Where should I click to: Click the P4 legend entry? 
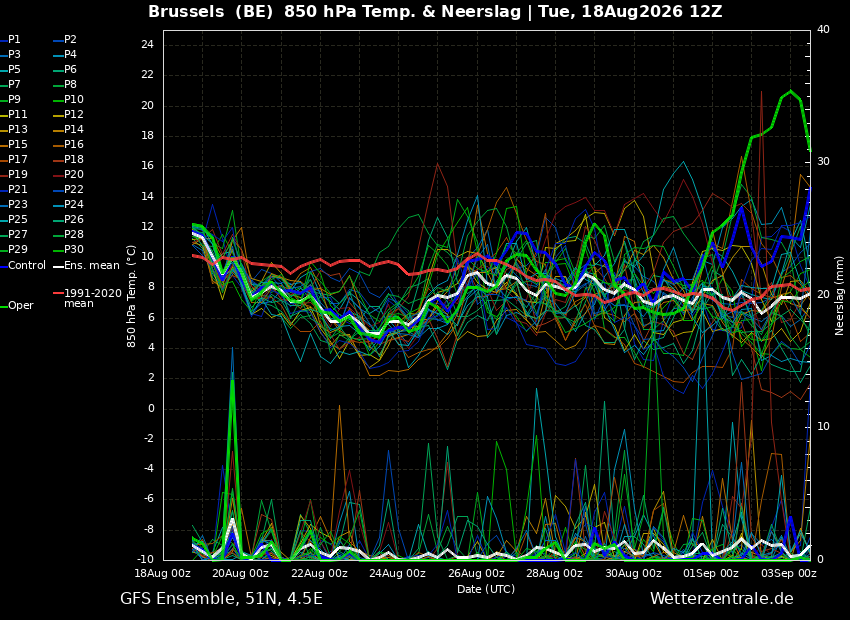tap(70, 55)
